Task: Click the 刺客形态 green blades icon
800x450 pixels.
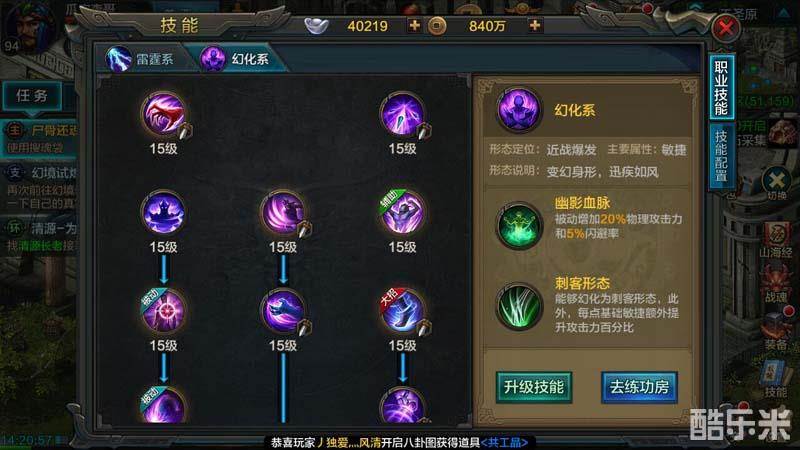Action: (519, 307)
